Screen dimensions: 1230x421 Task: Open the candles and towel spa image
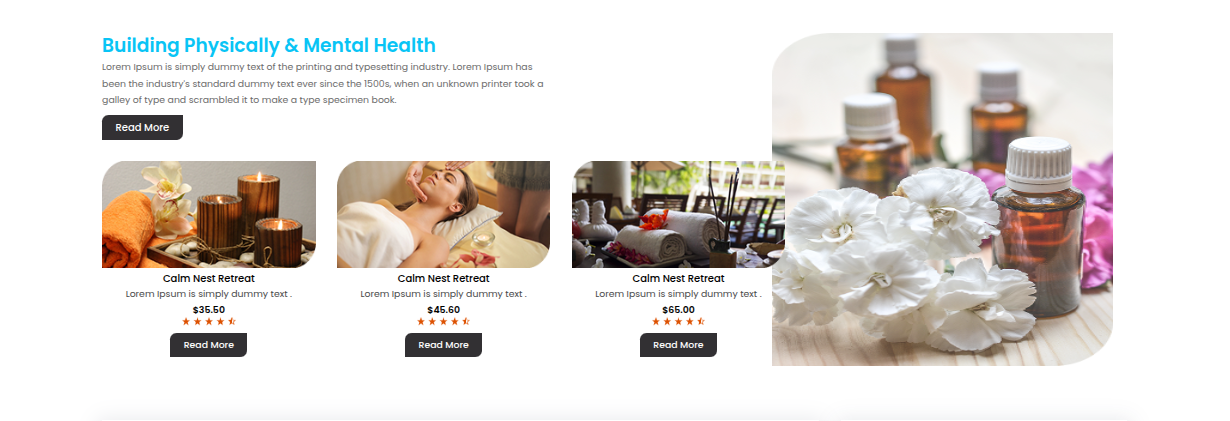[209, 215]
